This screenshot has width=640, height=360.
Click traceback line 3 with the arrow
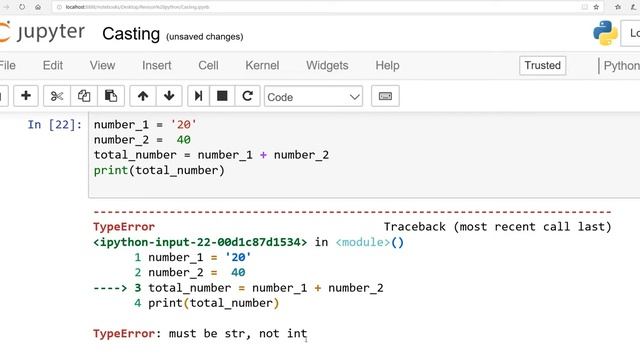238,288
